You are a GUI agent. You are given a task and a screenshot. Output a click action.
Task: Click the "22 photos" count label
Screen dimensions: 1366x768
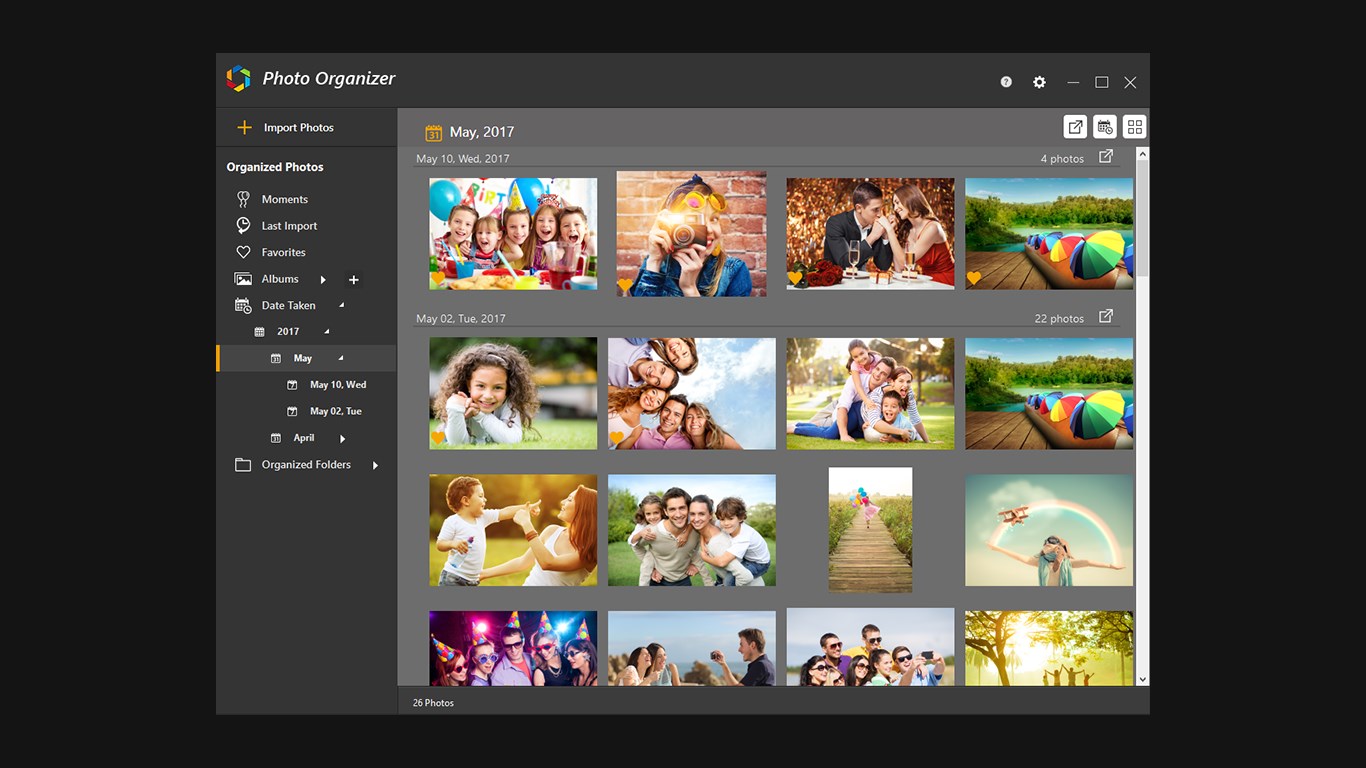tap(1059, 319)
